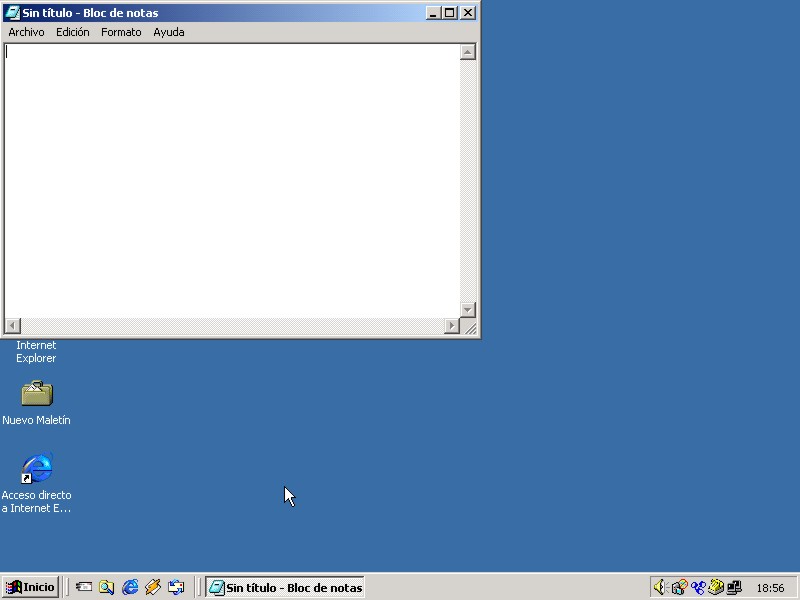Launch Winamp lightning icon in quick launch
Image resolution: width=800 pixels, height=600 pixels.
pyautogui.click(x=153, y=587)
